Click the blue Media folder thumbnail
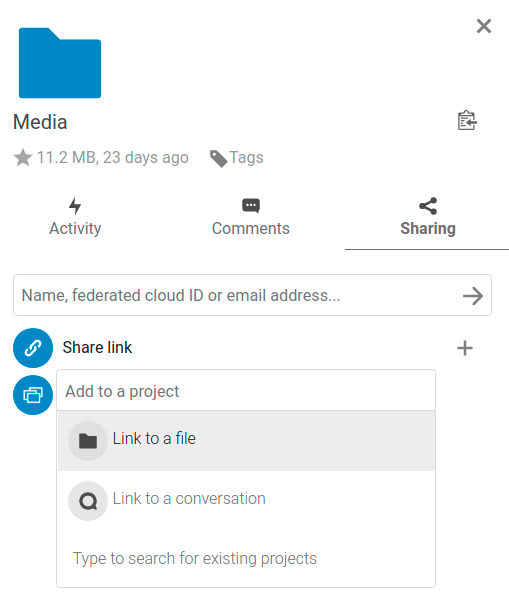Image resolution: width=509 pixels, height=614 pixels. tap(60, 63)
